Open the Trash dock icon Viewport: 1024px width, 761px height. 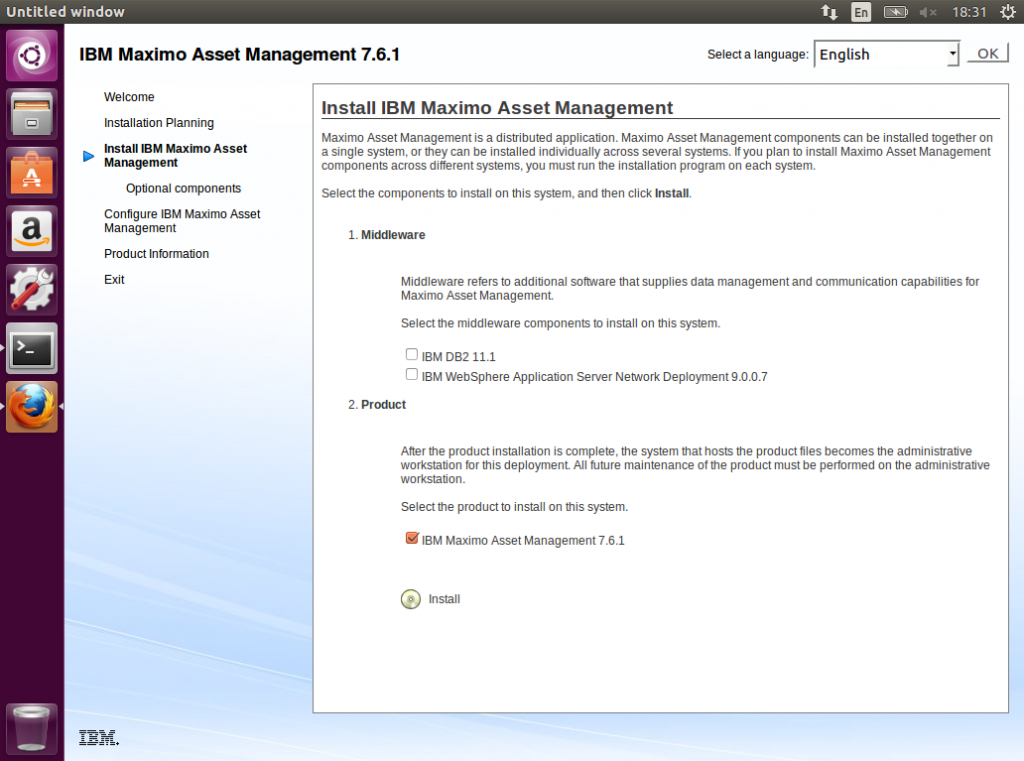click(31, 728)
